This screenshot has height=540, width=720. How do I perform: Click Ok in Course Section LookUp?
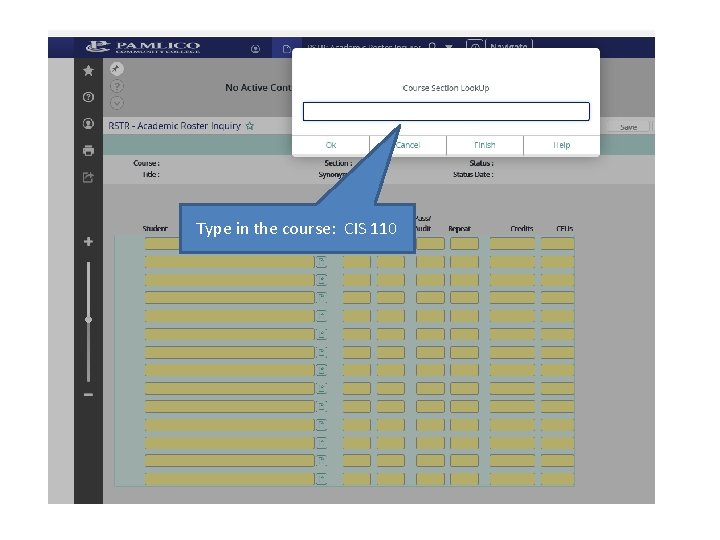point(331,145)
